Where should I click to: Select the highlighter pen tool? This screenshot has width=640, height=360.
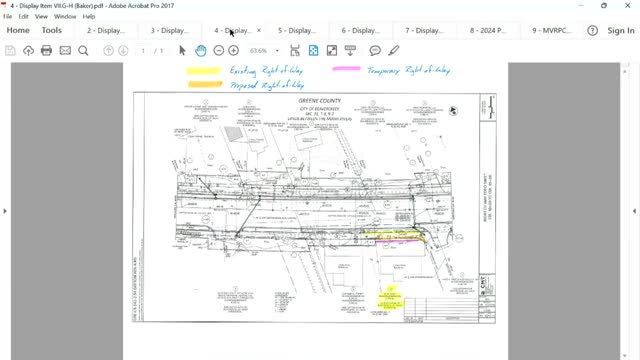coord(393,51)
